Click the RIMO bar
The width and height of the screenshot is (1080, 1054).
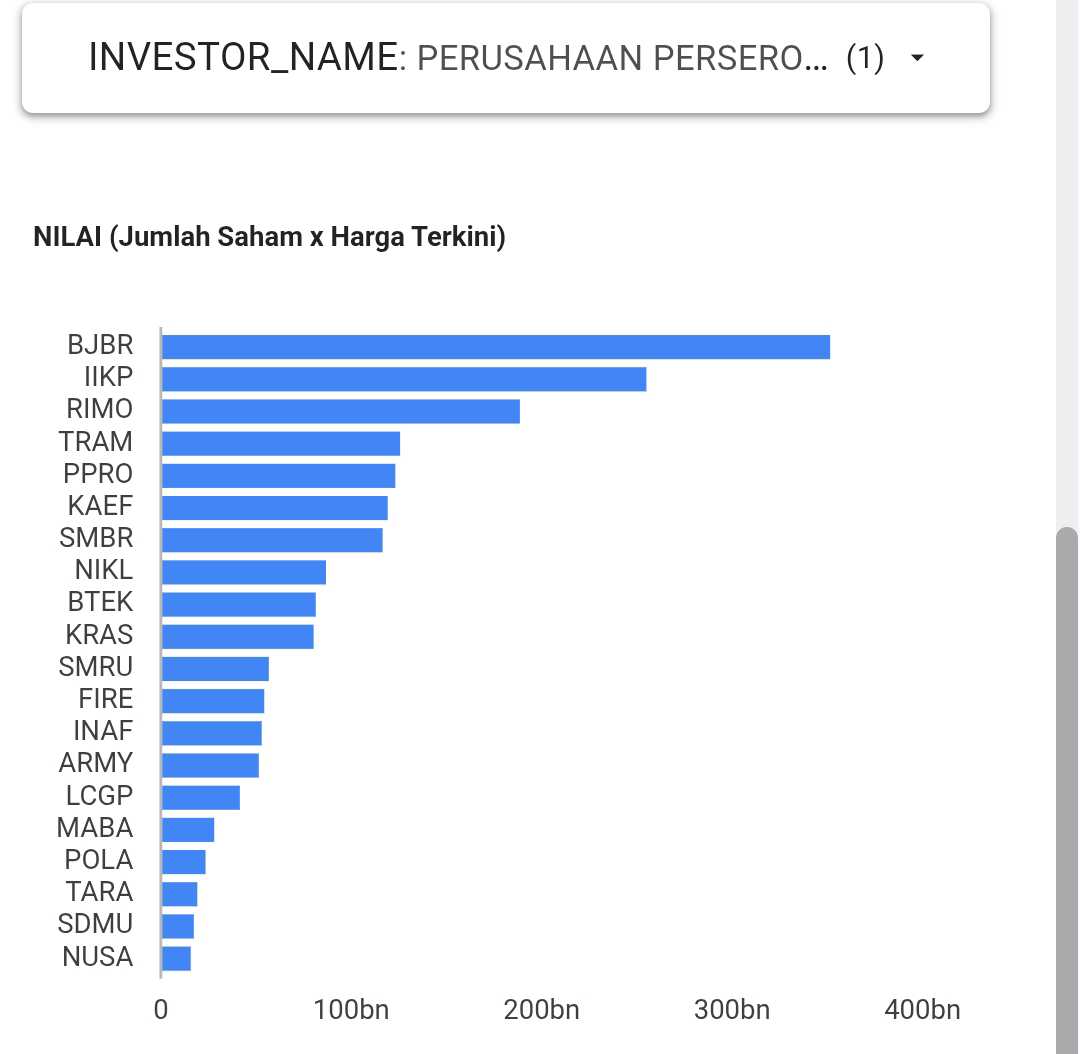[340, 411]
